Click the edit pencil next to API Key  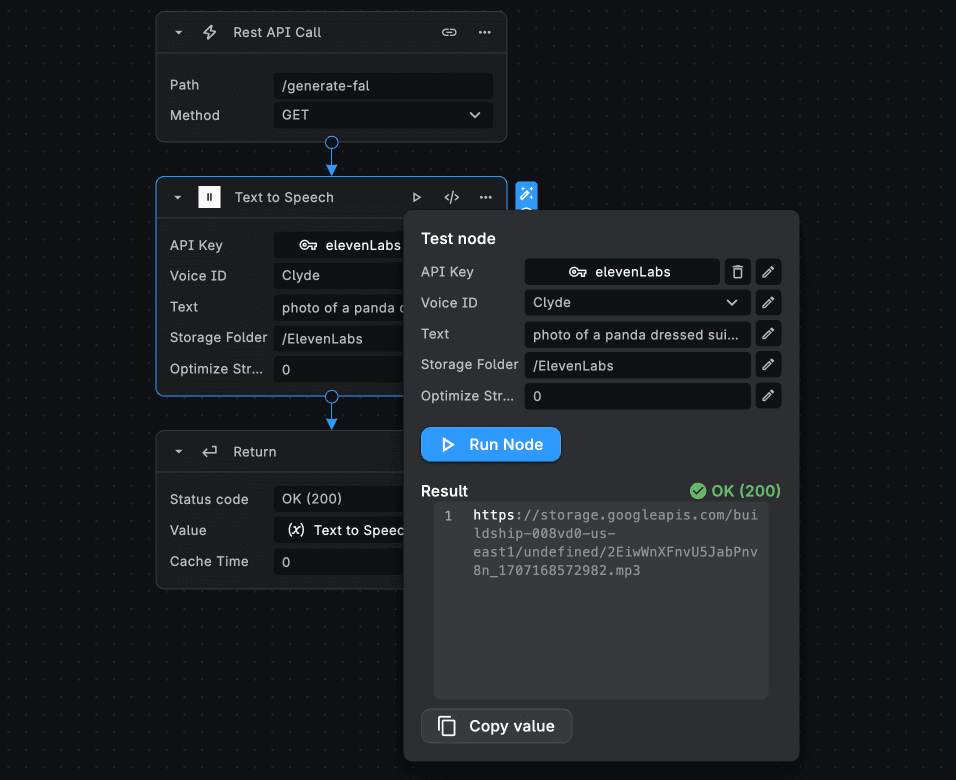pos(768,272)
